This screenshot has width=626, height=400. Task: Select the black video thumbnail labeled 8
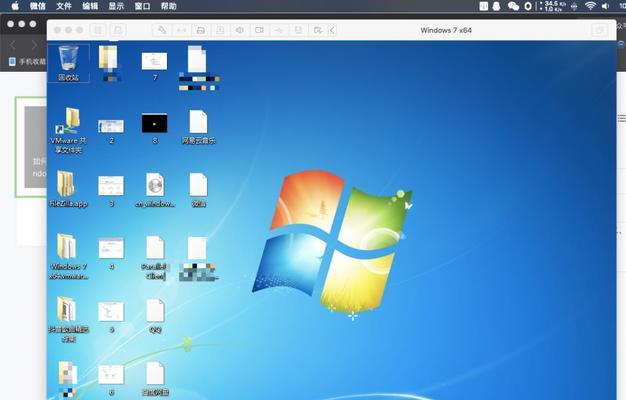(155, 129)
